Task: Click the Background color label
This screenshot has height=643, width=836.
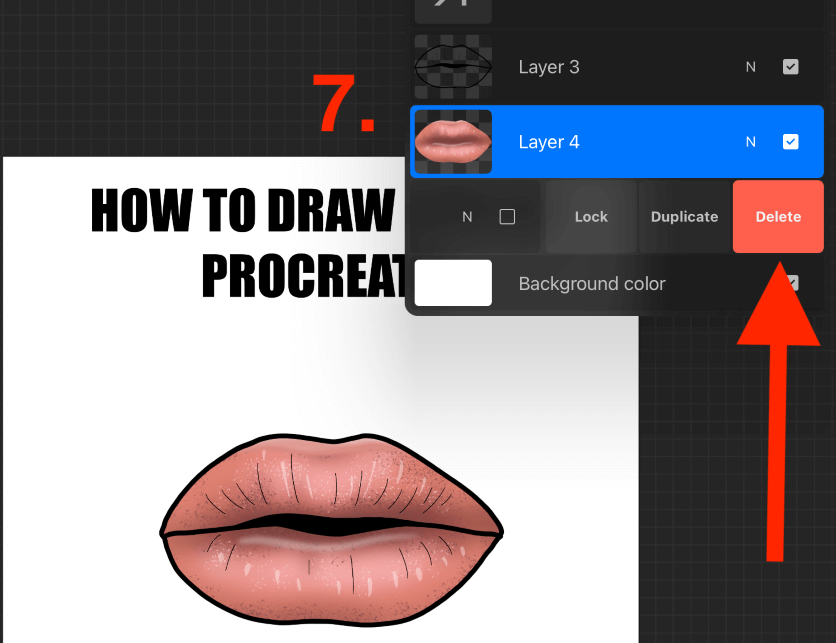Action: [592, 284]
